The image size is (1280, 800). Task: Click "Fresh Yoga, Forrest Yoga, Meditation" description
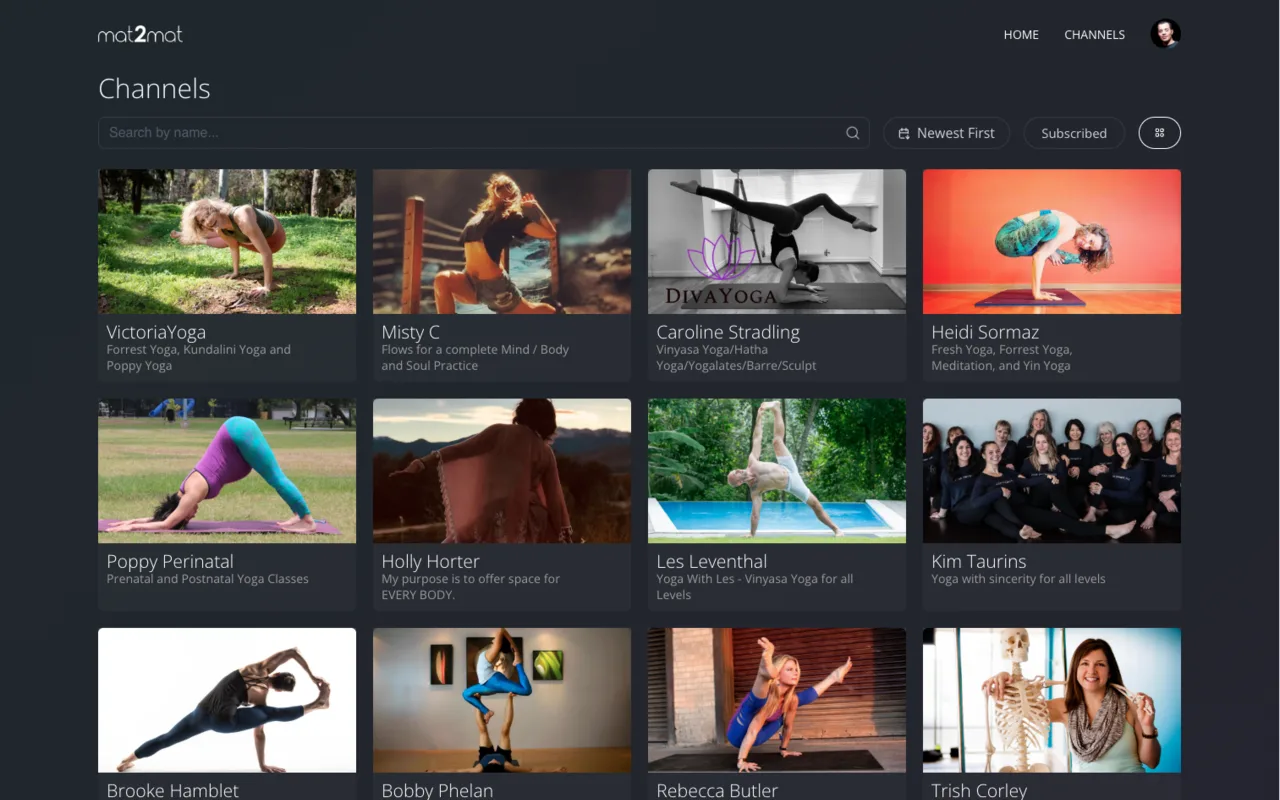(1002, 358)
